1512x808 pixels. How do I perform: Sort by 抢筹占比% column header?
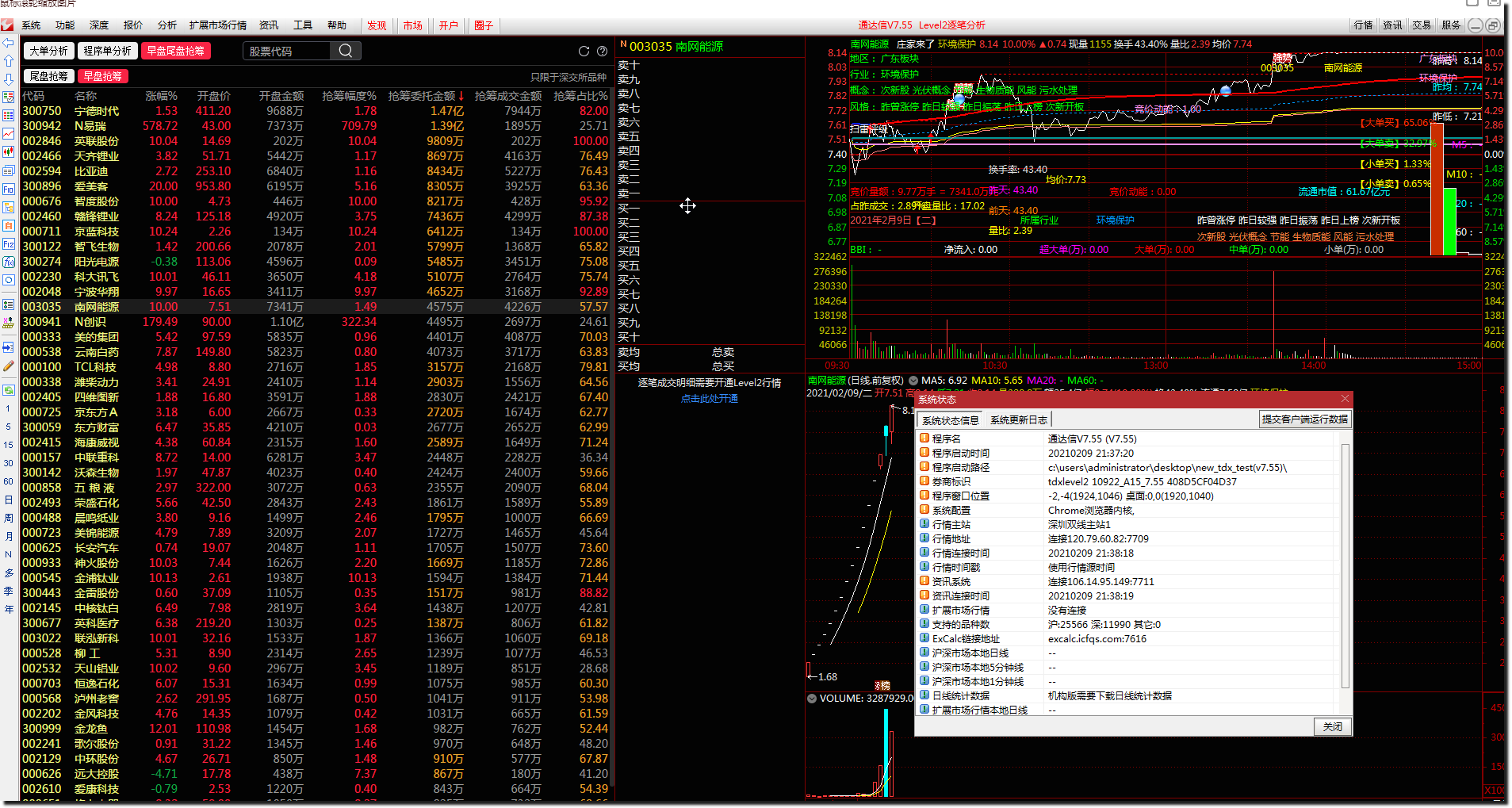pos(580,96)
